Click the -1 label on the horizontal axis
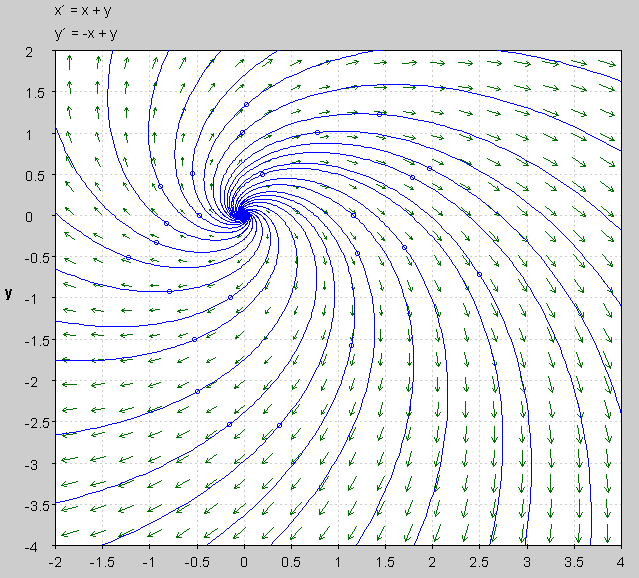 (149, 563)
